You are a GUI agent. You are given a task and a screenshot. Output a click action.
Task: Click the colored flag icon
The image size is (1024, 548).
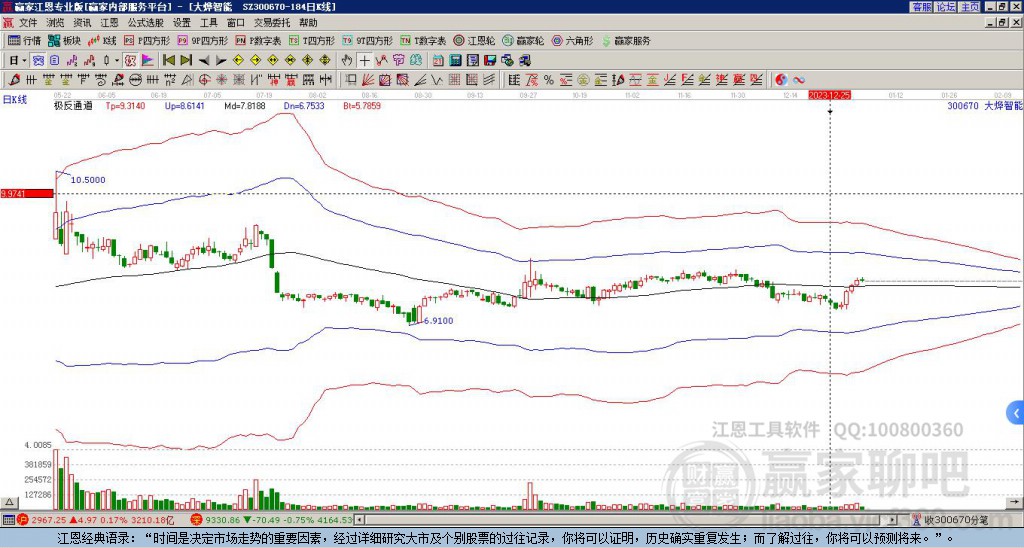point(148,60)
